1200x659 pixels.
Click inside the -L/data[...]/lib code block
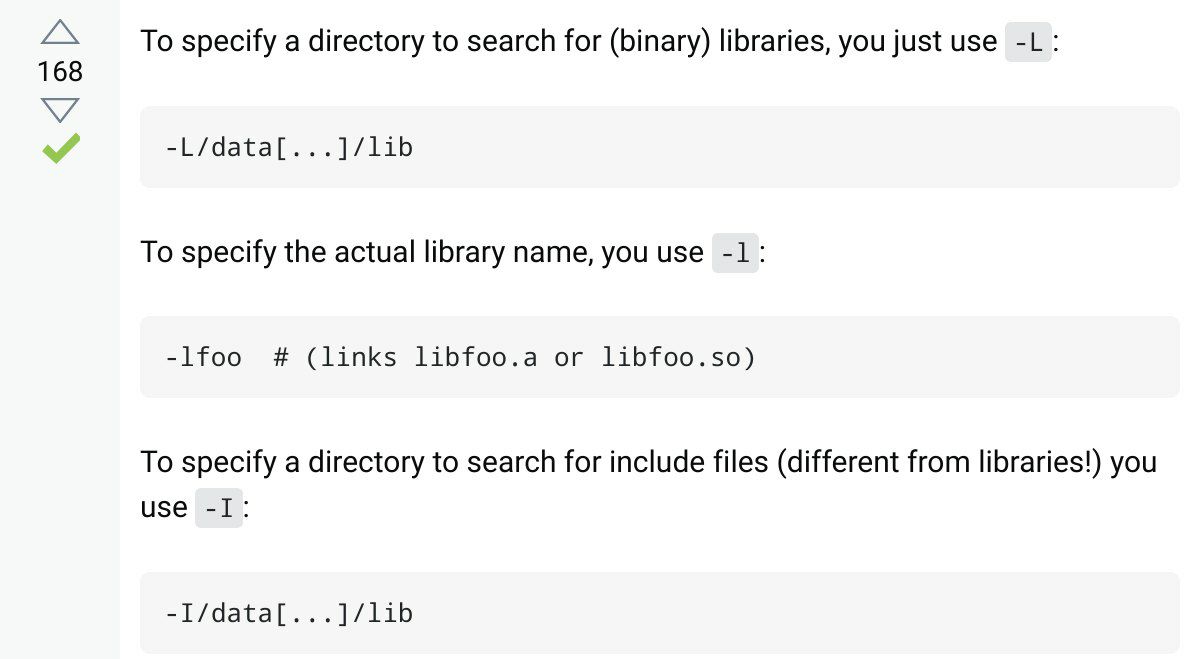coord(659,147)
